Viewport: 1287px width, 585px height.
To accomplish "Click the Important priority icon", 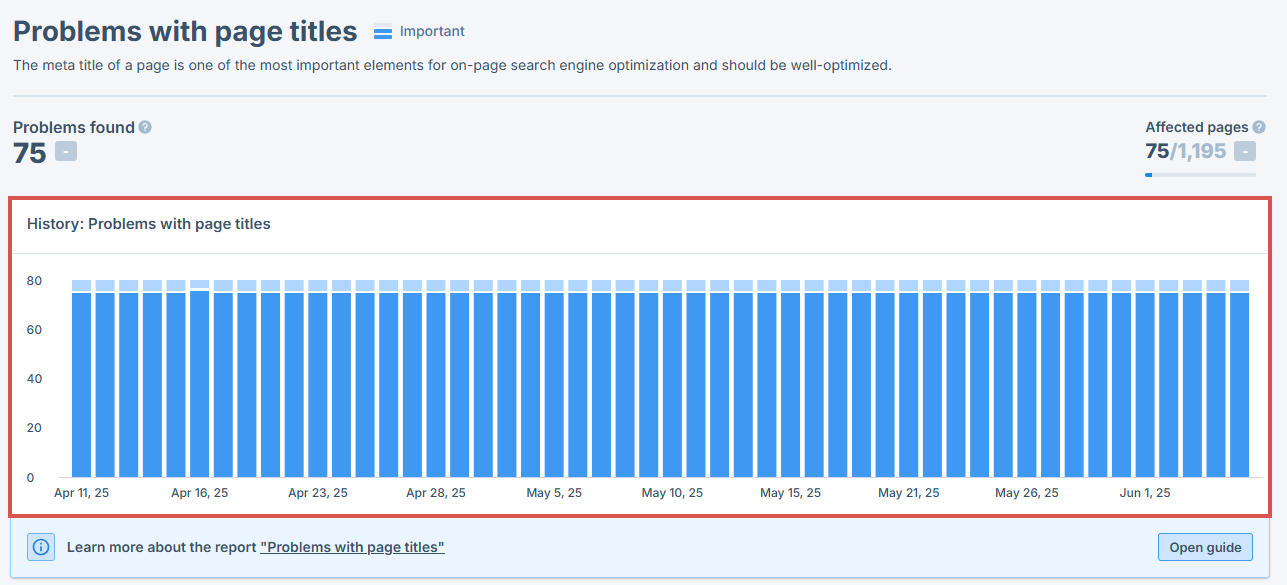I will (383, 32).
